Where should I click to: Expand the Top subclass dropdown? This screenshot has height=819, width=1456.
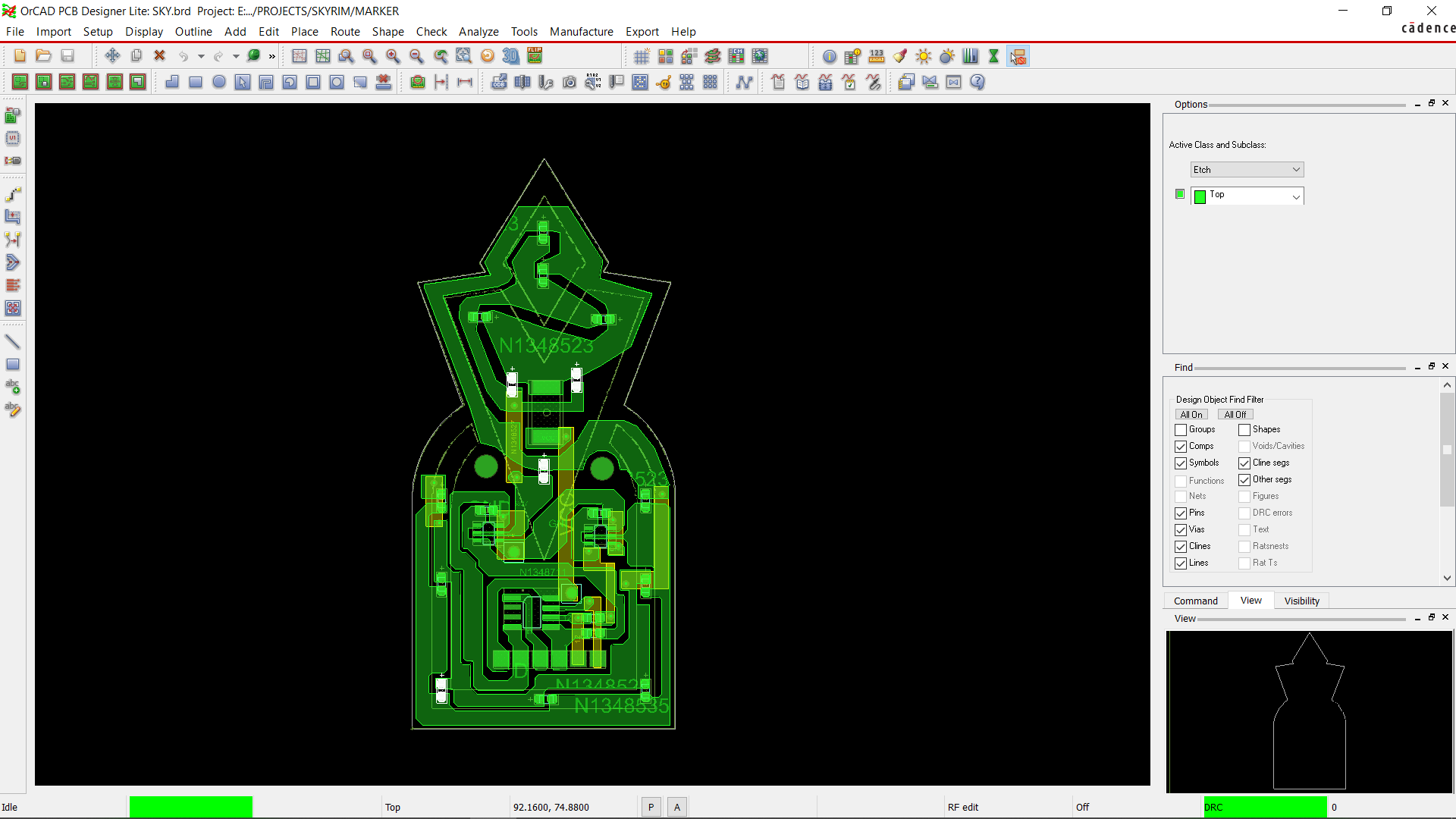click(x=1296, y=196)
